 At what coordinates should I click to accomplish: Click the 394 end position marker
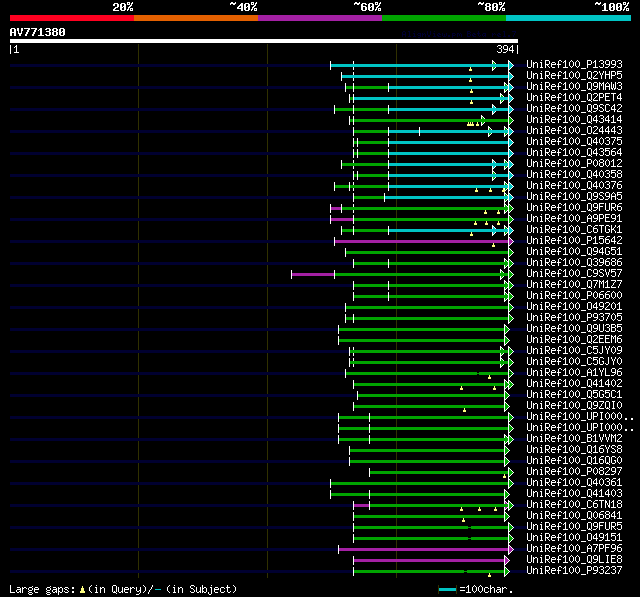tap(507, 49)
